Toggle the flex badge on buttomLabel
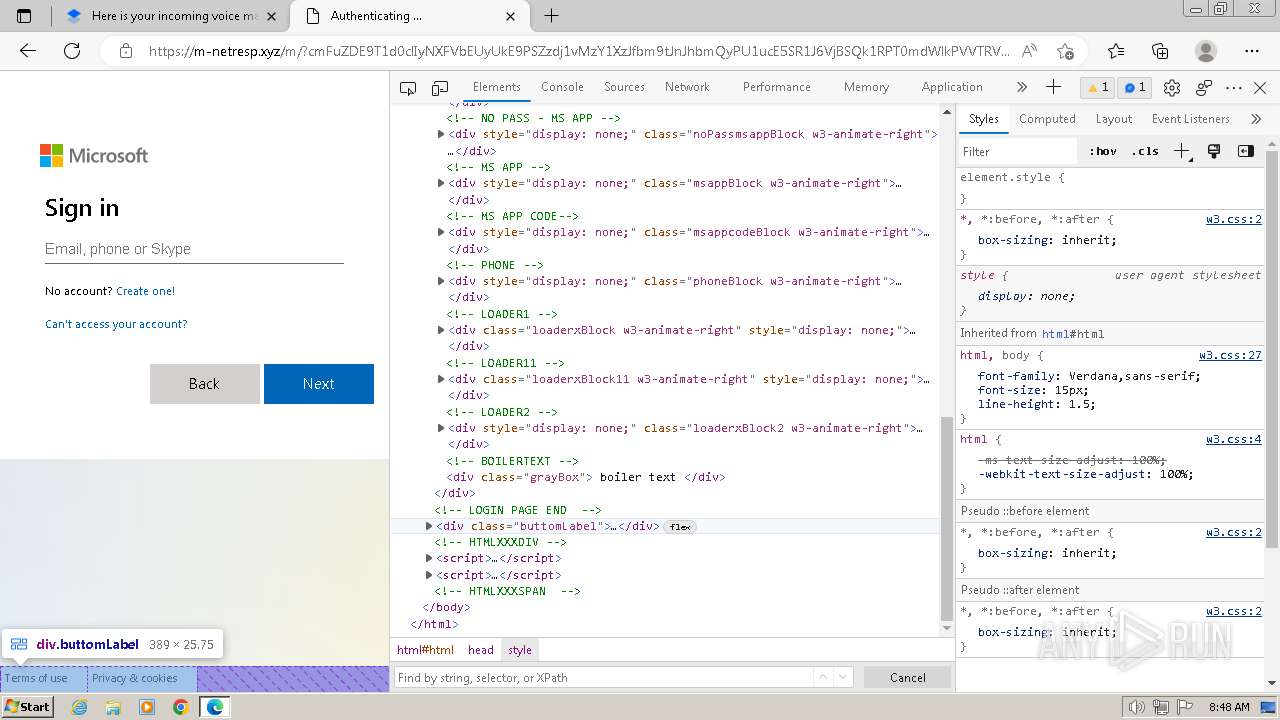Viewport: 1280px width, 720px height. tap(680, 527)
